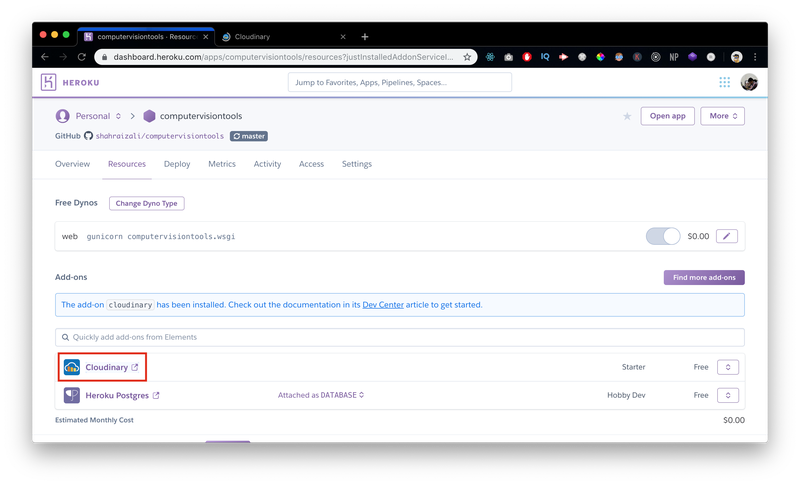This screenshot has width=800, height=485.
Task: Click the computervisiontools hexagon app icon
Action: 149,116
